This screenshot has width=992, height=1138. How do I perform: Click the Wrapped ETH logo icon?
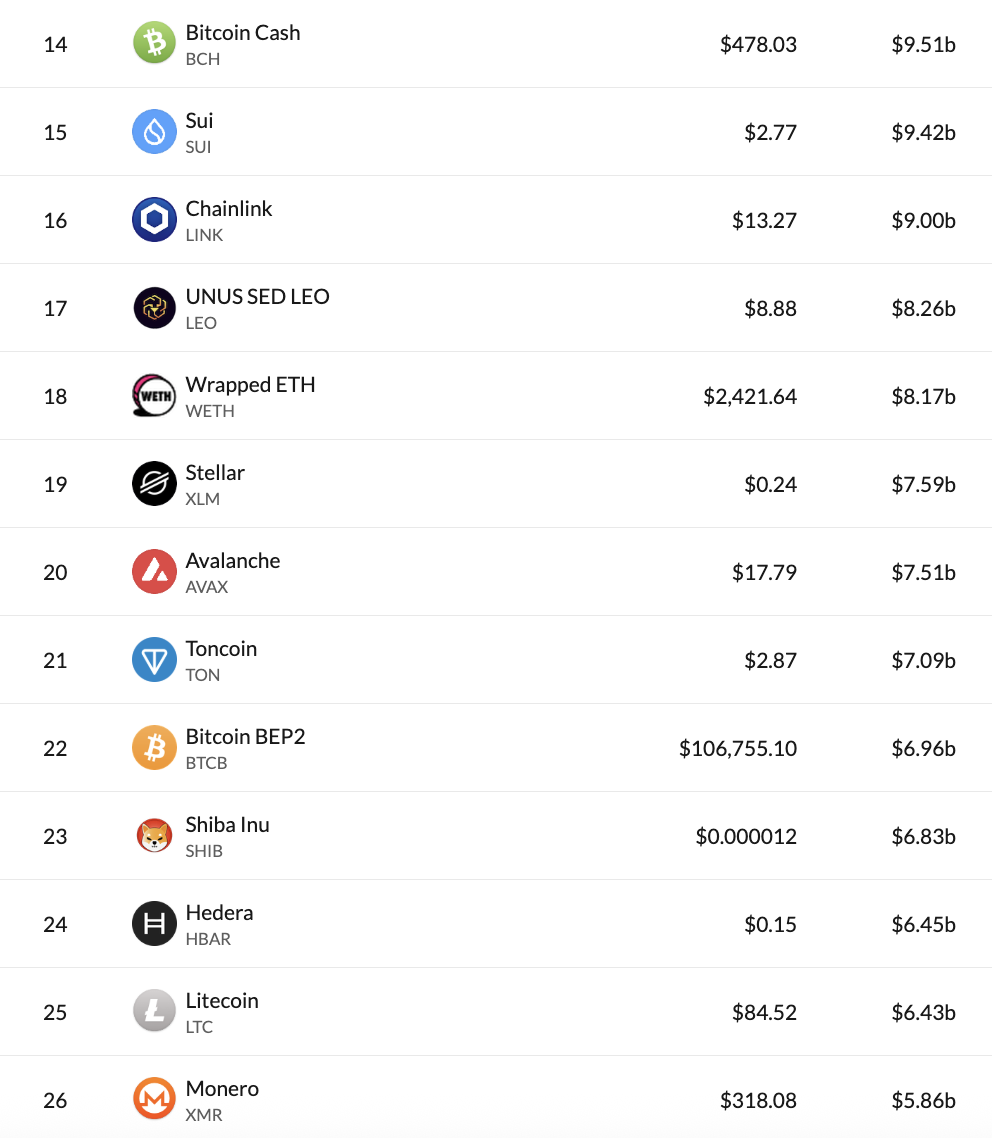(154, 396)
